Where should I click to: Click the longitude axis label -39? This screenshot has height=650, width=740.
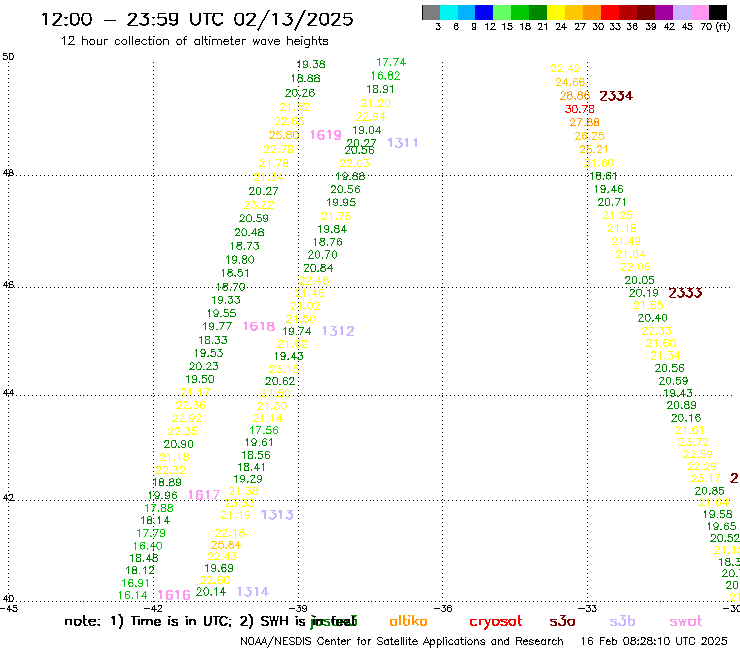pyautogui.click(x=298, y=608)
